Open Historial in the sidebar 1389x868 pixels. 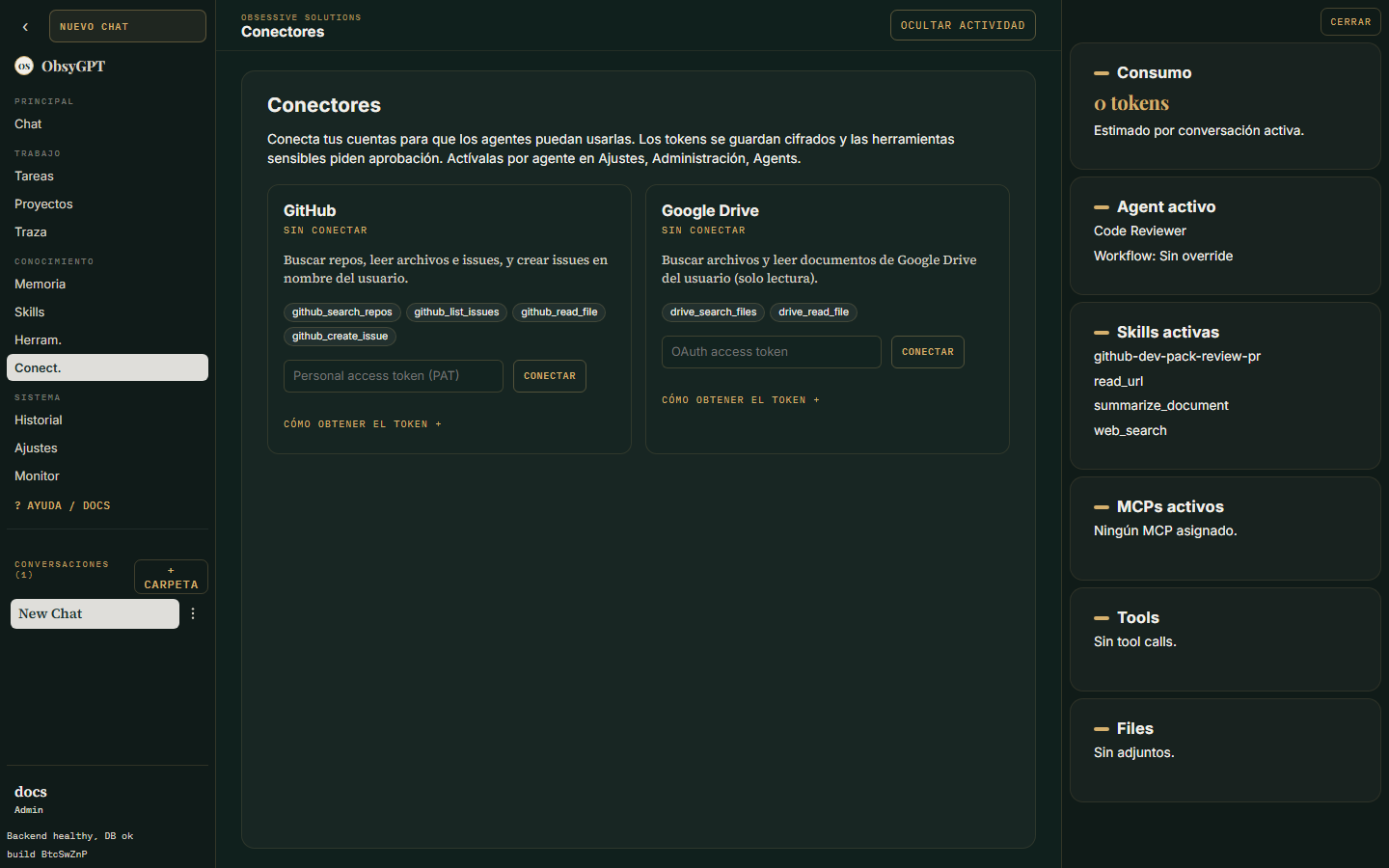[x=107, y=420]
